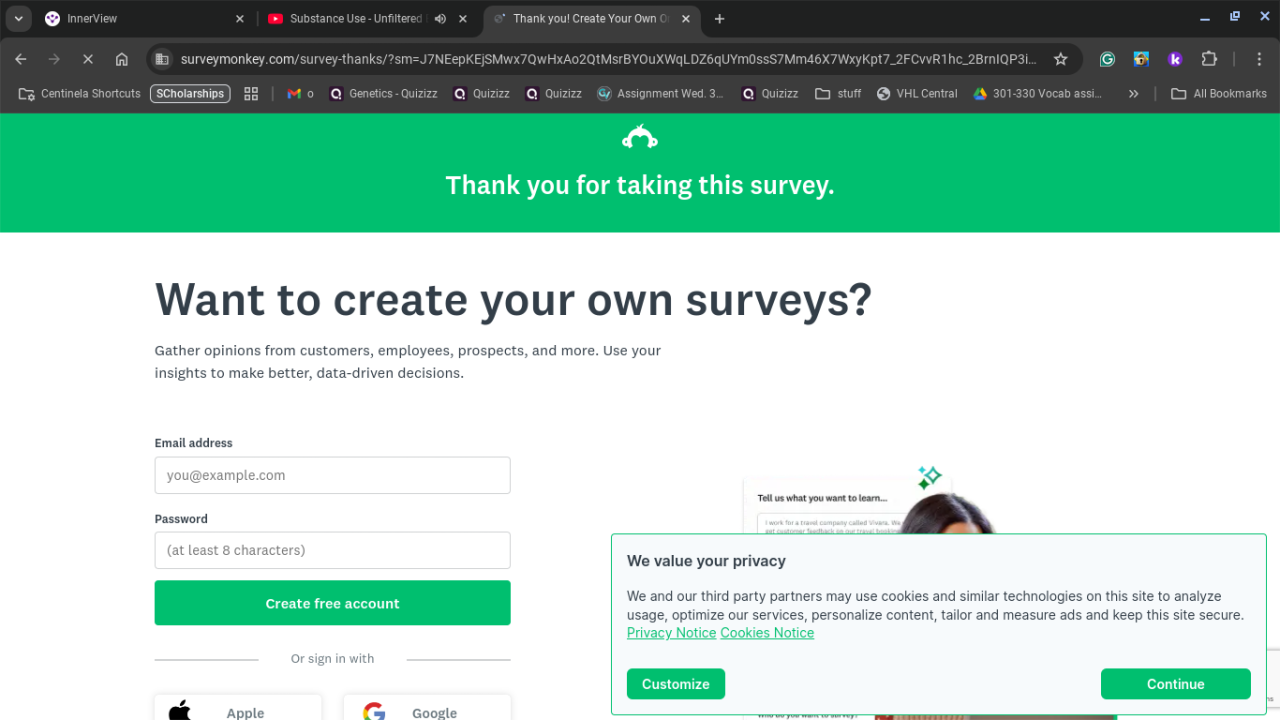View site information icon in address bar

click(x=163, y=59)
